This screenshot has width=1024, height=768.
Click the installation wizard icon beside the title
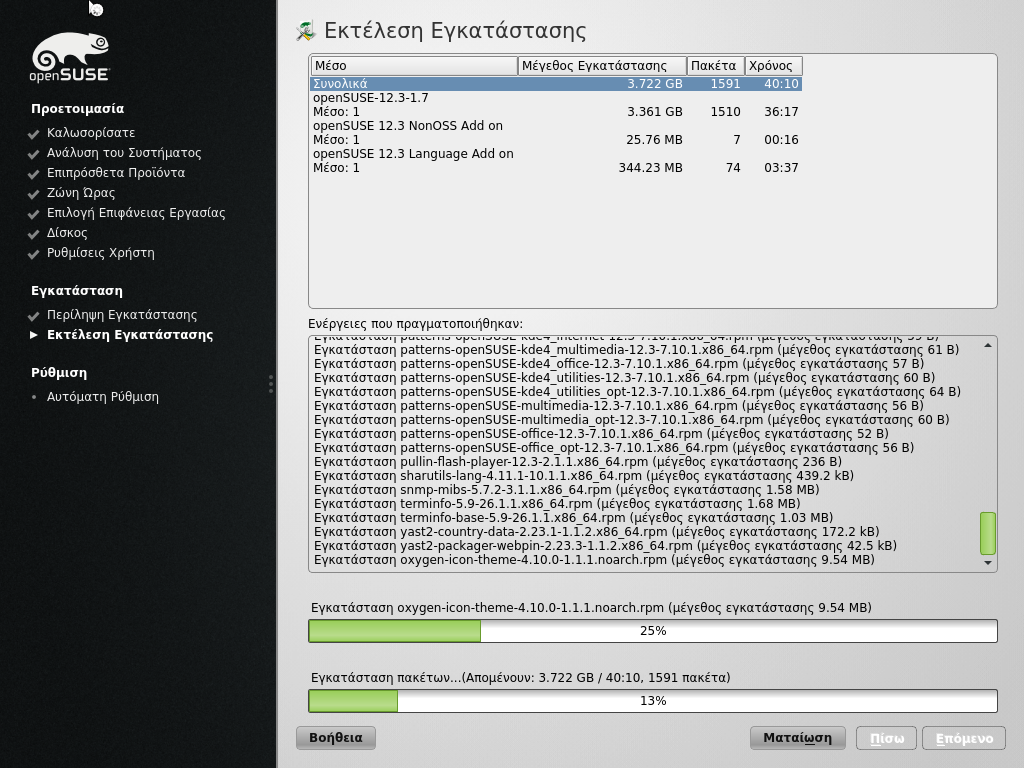click(306, 31)
